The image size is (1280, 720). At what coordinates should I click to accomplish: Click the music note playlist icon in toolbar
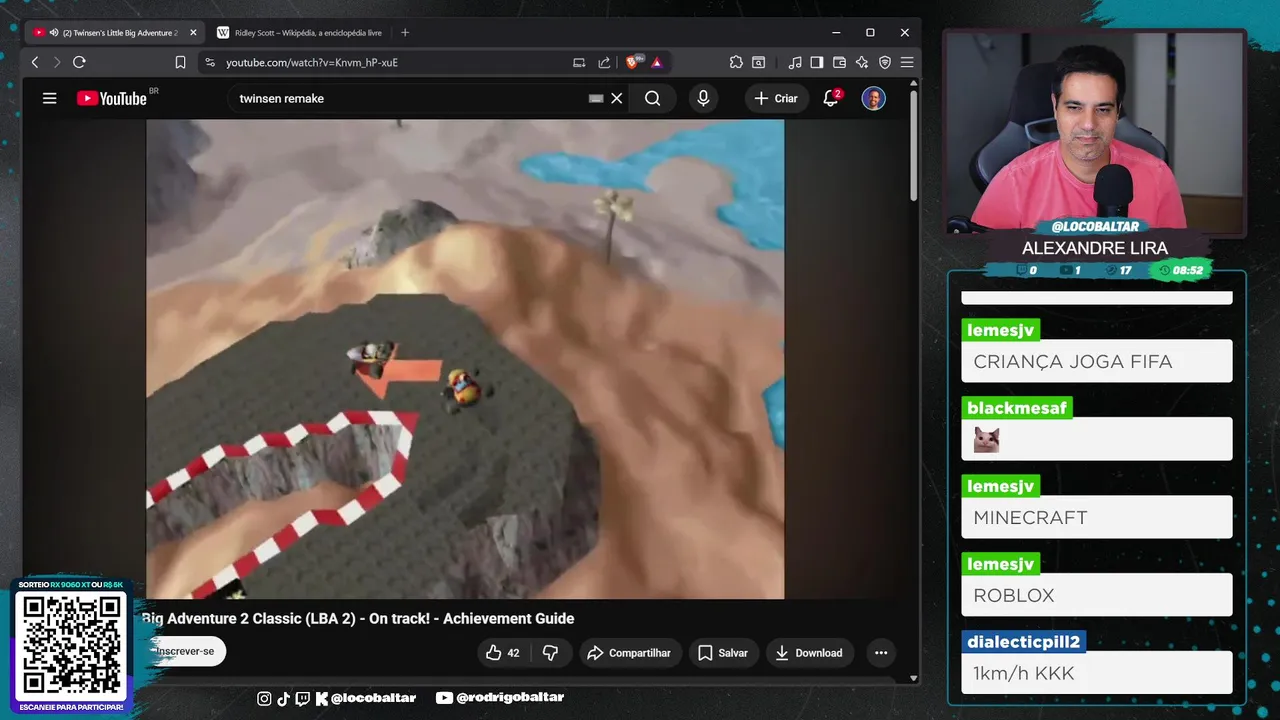(x=795, y=62)
